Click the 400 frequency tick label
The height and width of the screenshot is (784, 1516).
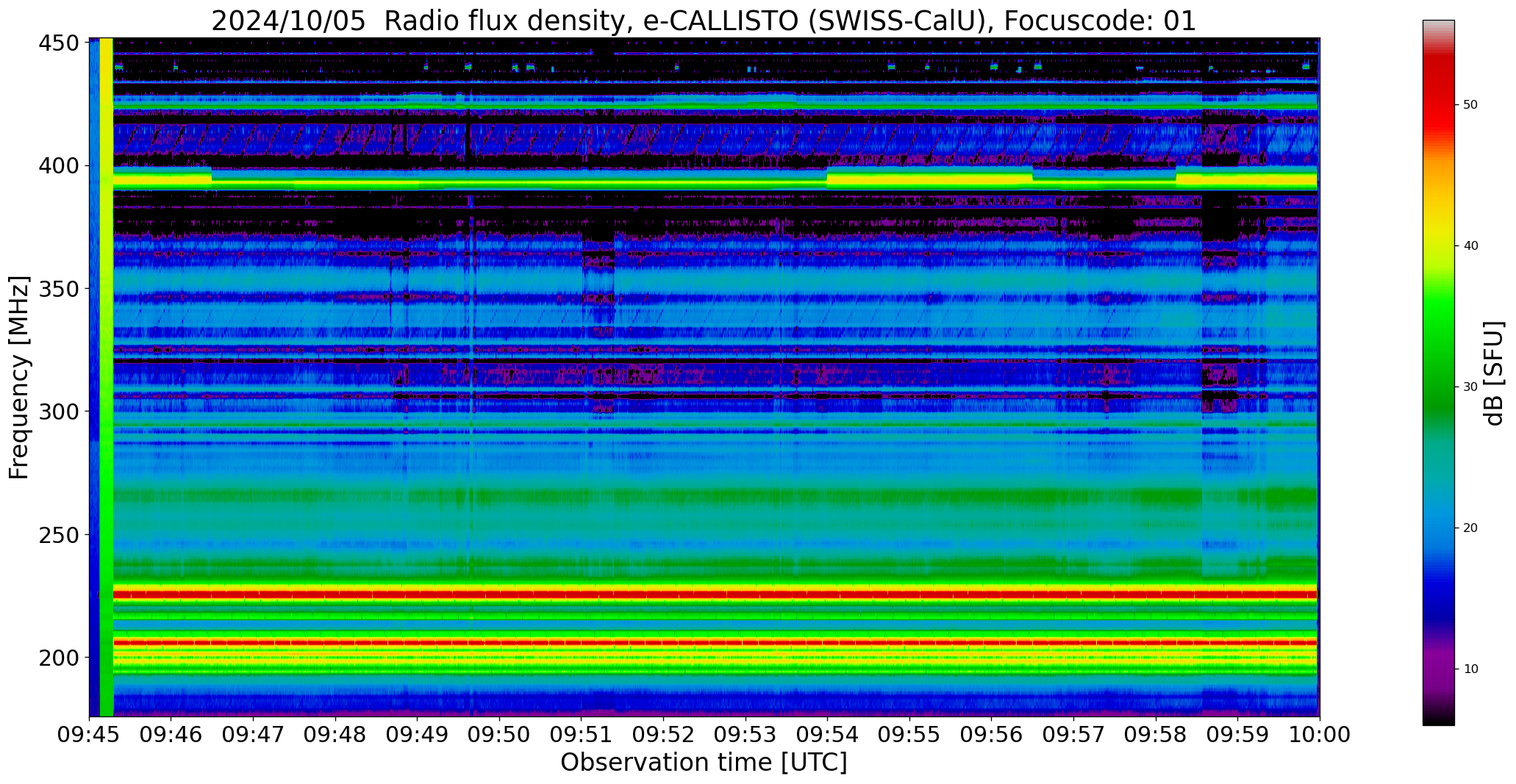pyautogui.click(x=59, y=166)
